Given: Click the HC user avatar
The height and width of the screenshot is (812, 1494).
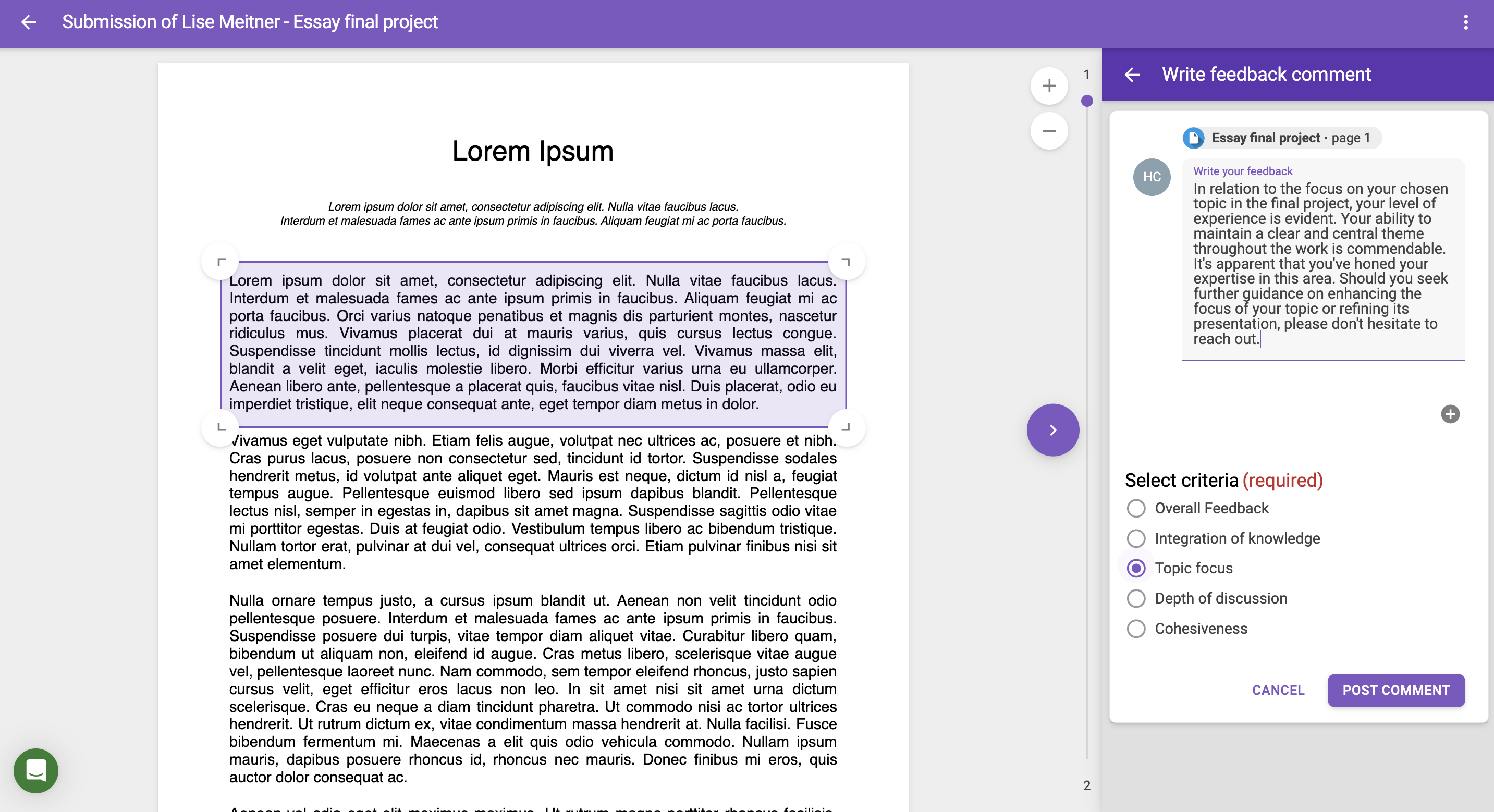Looking at the screenshot, I should pos(1152,177).
